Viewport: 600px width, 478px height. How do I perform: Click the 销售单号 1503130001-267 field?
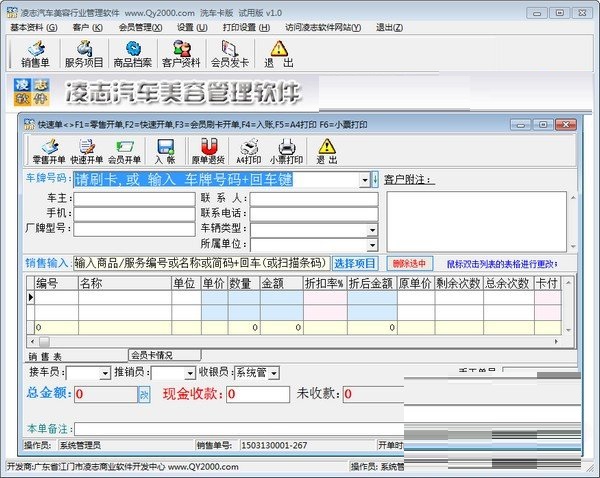(307, 445)
